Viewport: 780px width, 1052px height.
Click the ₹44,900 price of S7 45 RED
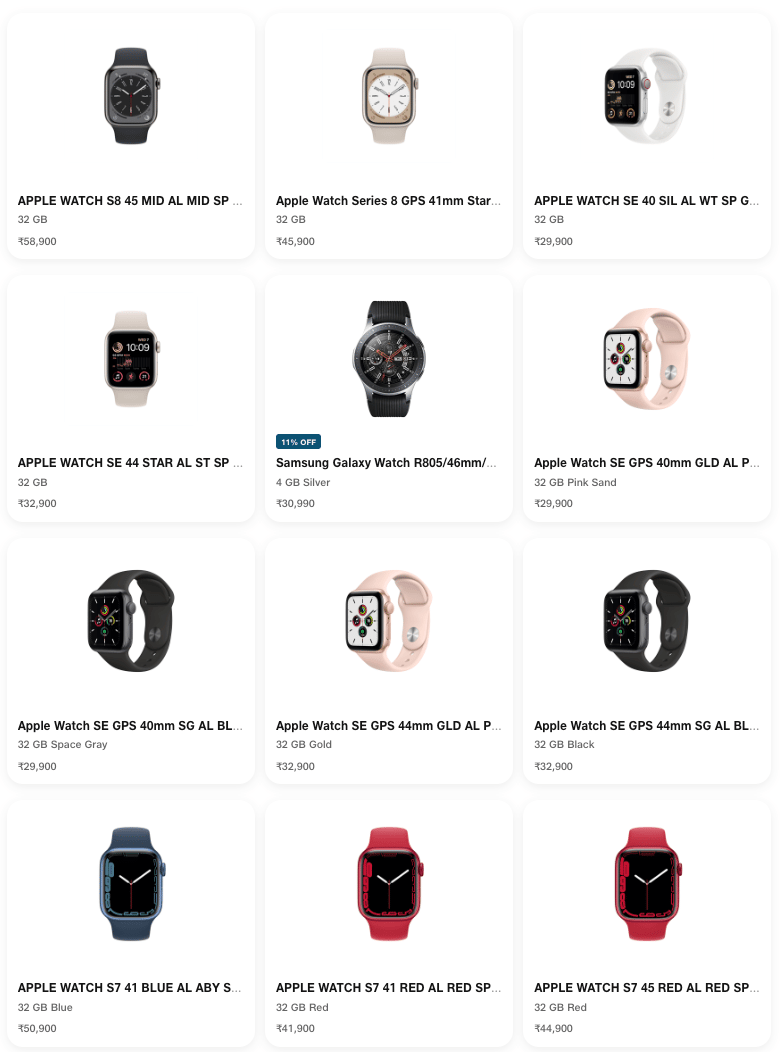(553, 1029)
